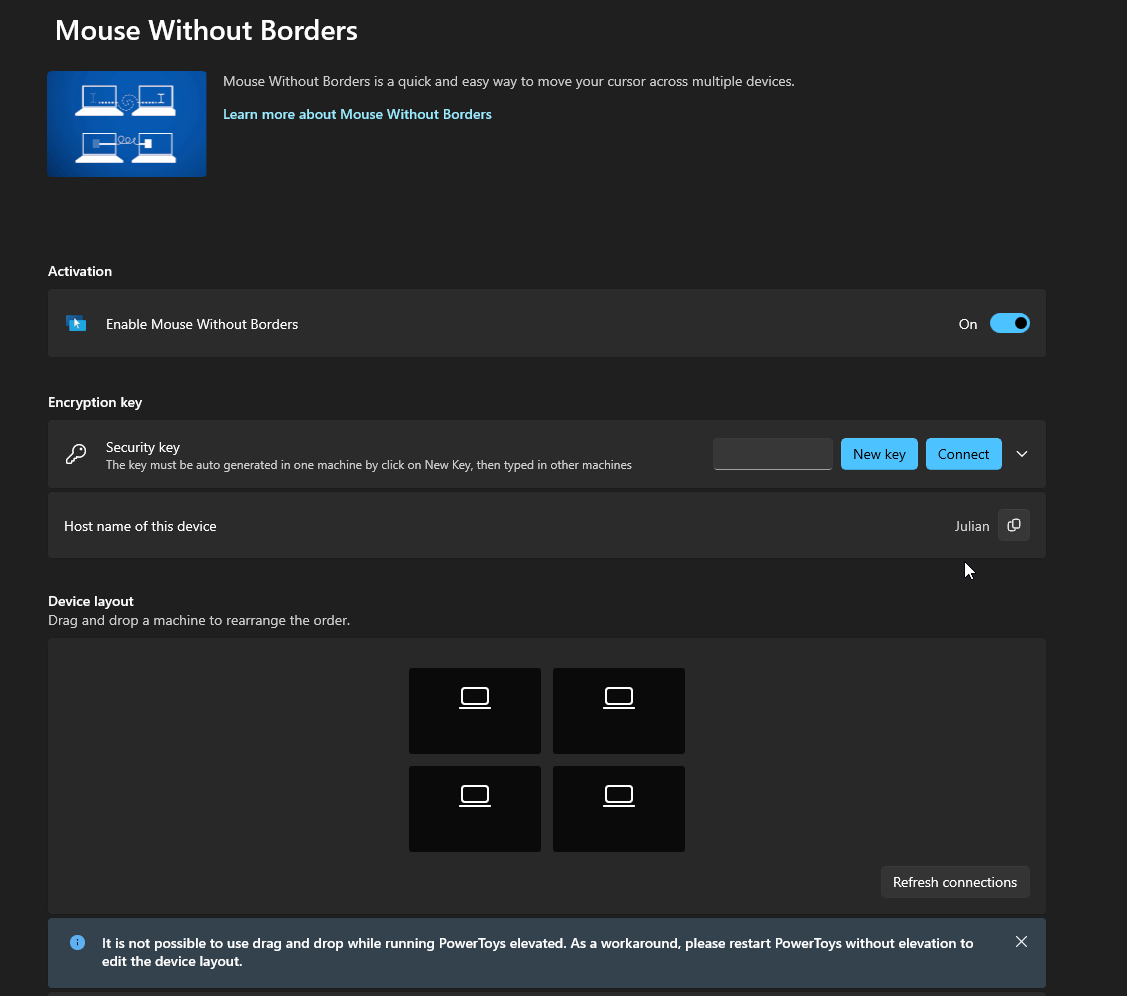Click the info icon on the warning banner
This screenshot has height=996, width=1127.
77,942
